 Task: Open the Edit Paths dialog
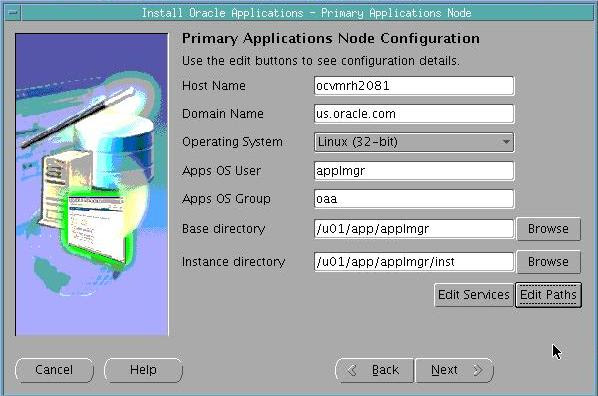click(548, 295)
